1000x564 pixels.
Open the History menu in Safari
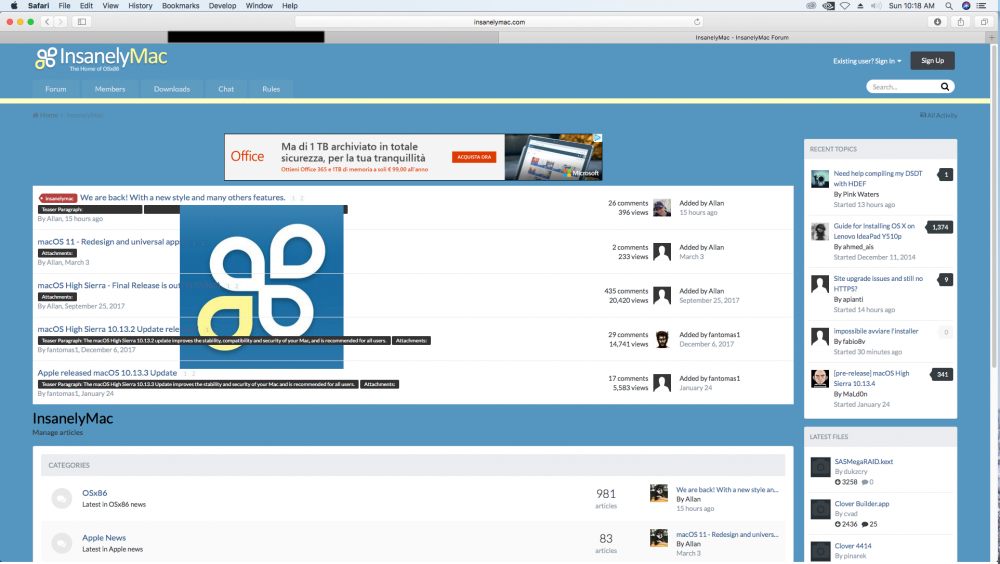[x=140, y=6]
